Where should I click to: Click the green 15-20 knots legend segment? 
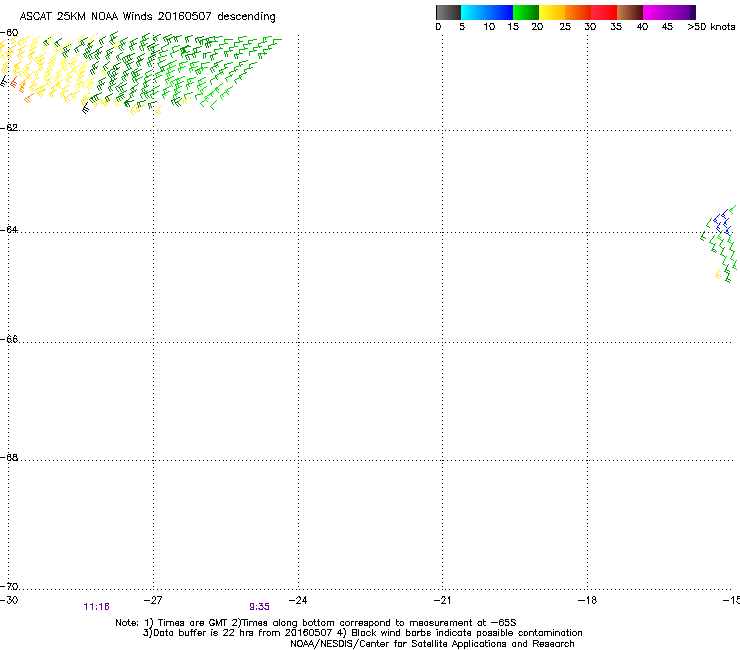tap(526, 12)
